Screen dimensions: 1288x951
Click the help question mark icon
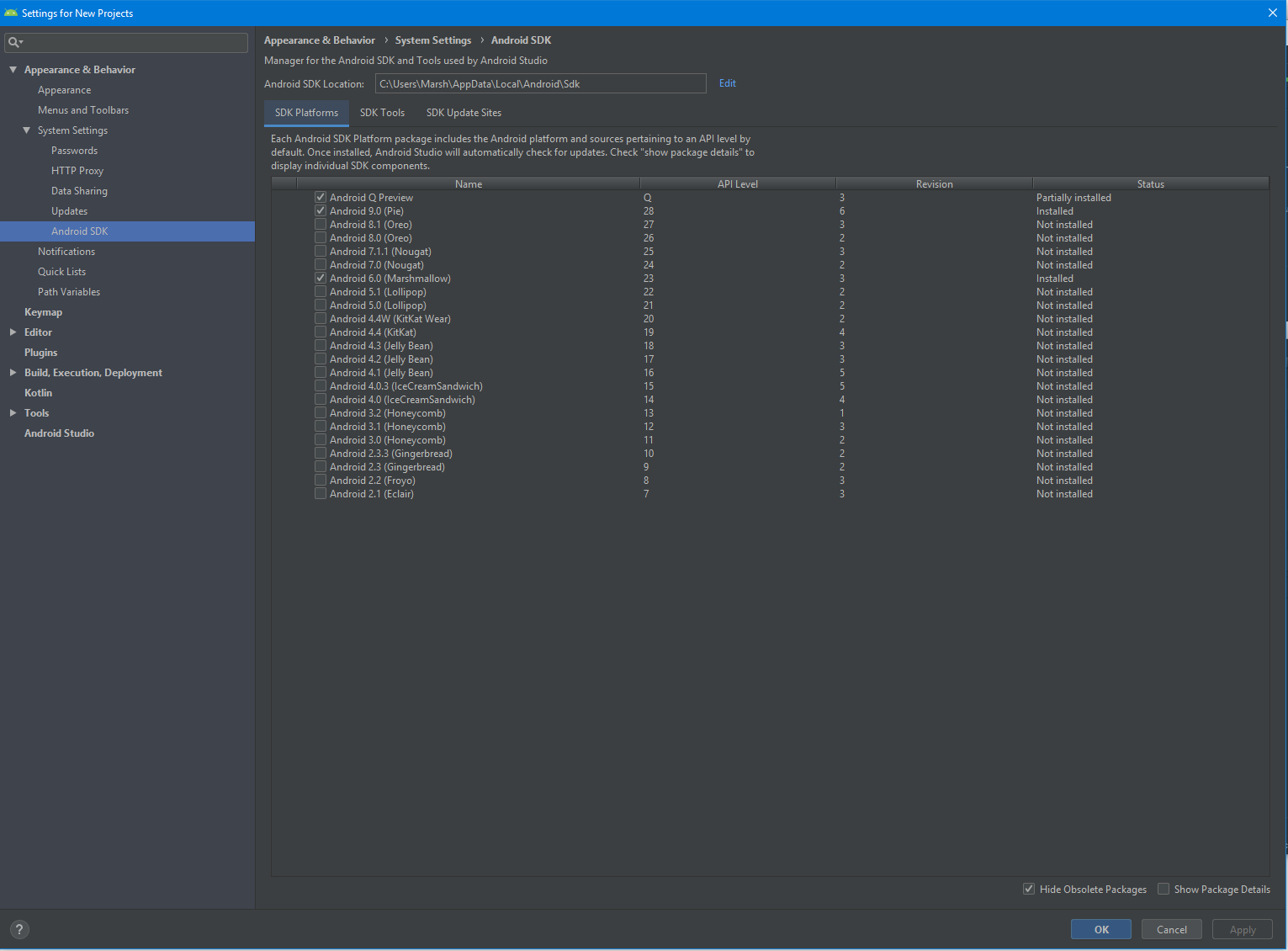(19, 930)
